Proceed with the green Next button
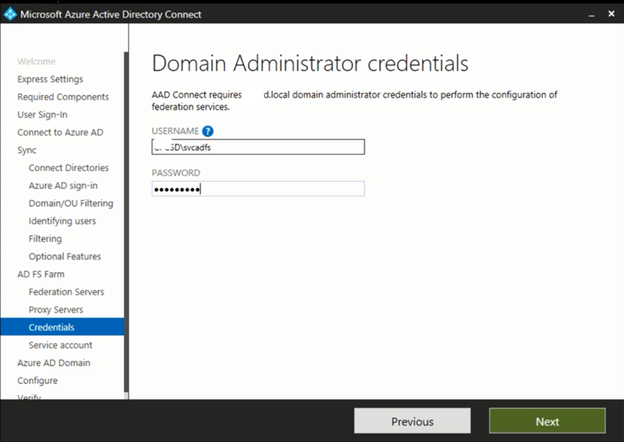Screen dimensions: 624x442 click(547, 421)
